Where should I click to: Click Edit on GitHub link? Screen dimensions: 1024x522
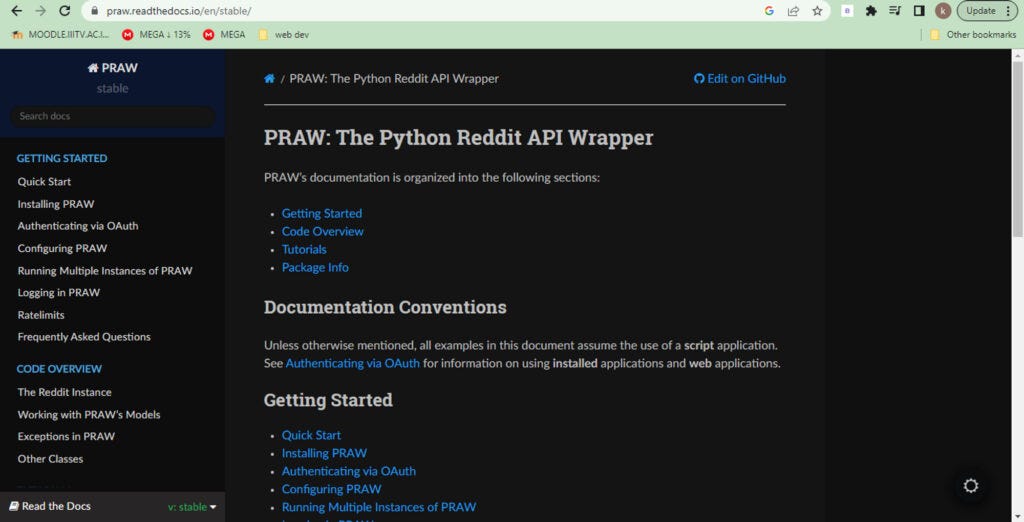(x=740, y=78)
